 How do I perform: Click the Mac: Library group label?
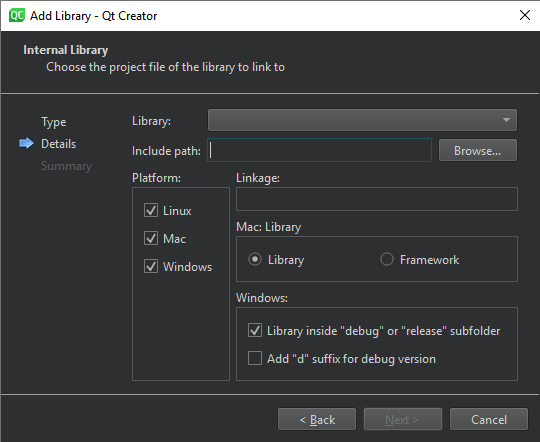pos(269,227)
